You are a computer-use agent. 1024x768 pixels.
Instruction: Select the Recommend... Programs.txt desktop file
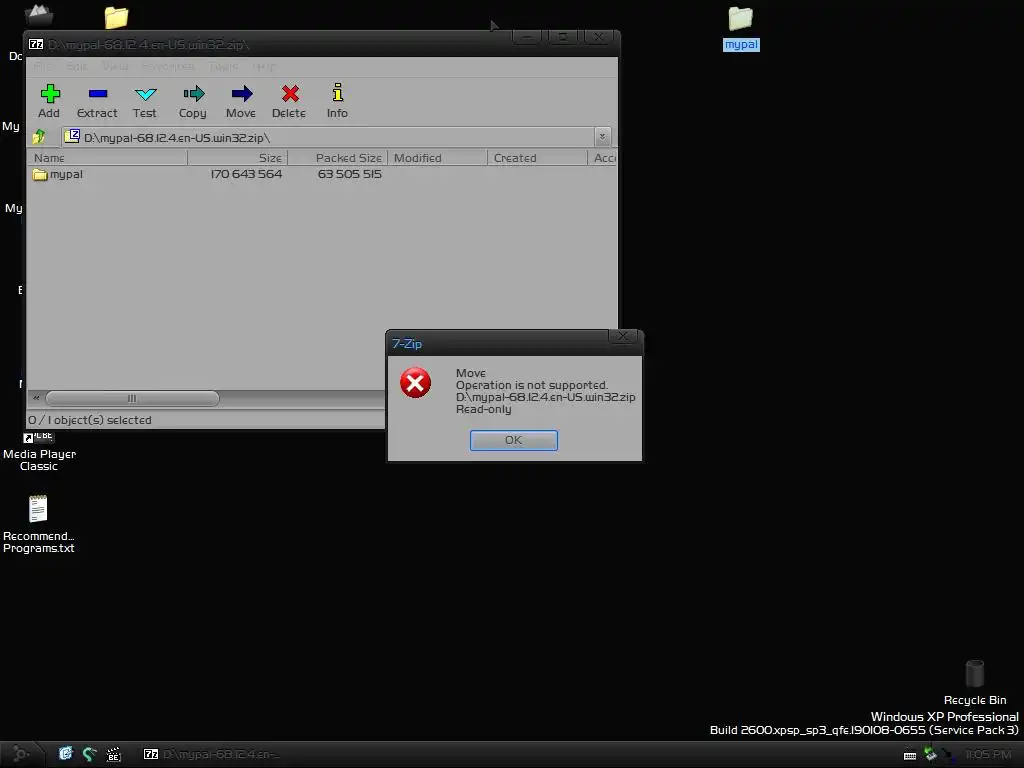pos(39,524)
